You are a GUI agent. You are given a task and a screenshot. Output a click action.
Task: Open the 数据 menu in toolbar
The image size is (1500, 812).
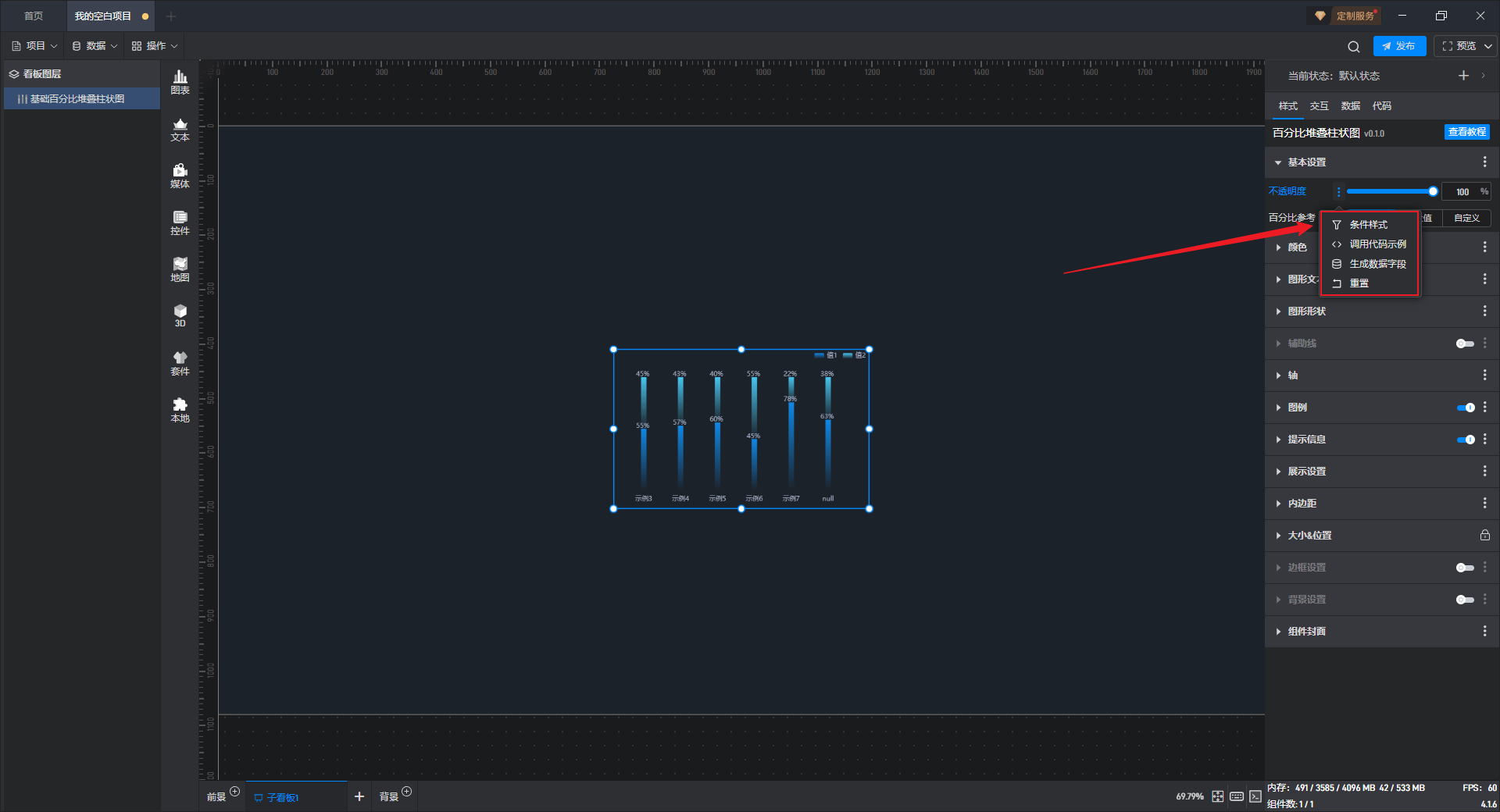pos(95,46)
